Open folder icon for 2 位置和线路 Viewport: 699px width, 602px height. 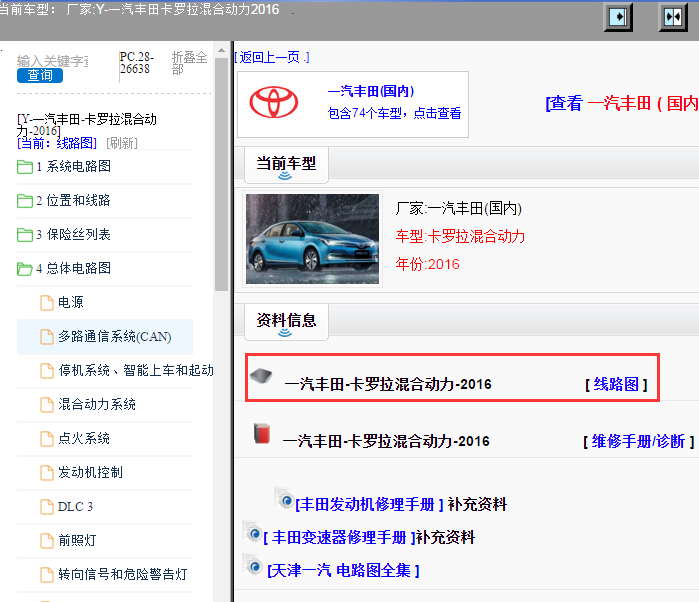25,201
